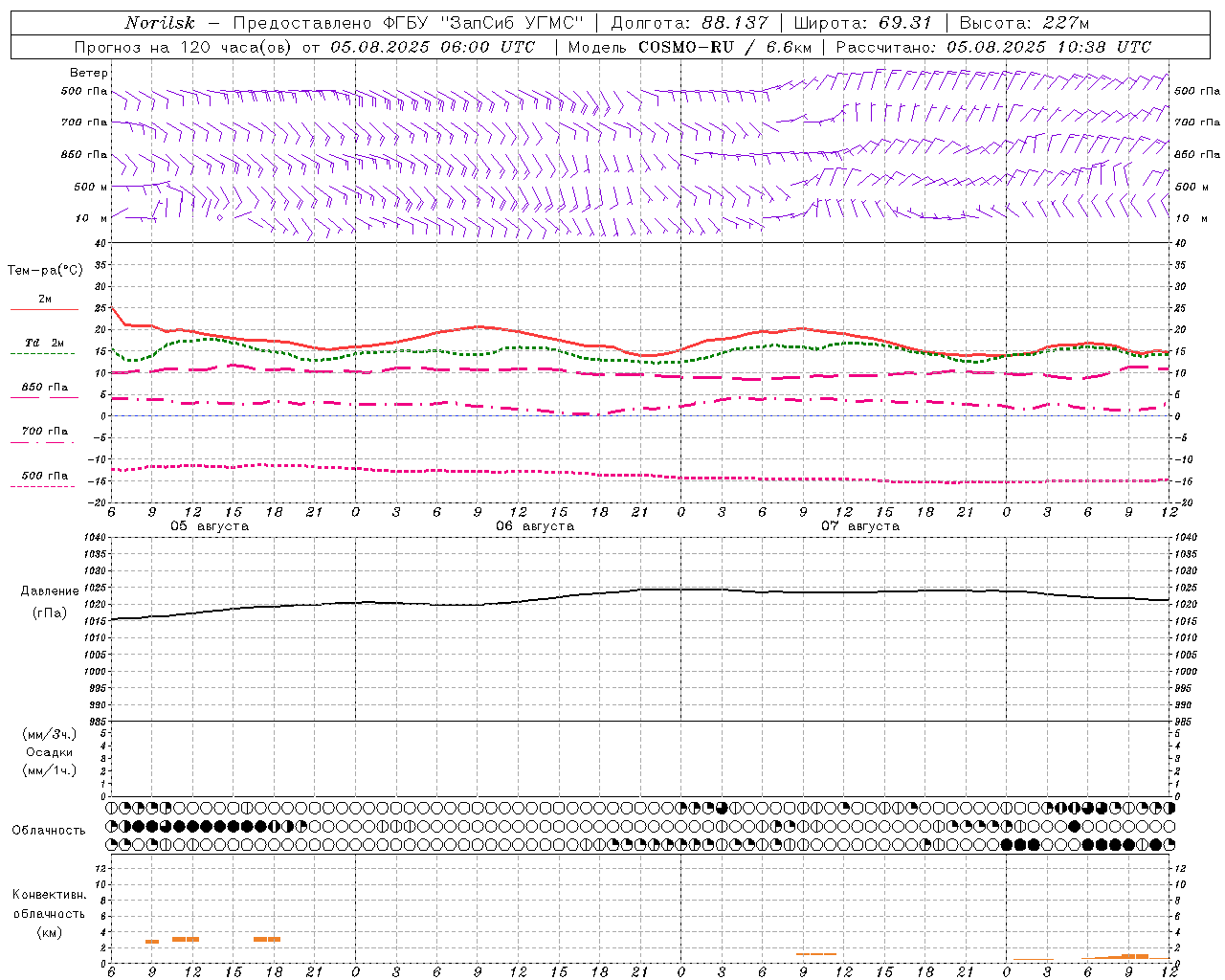This screenshot has width=1225, height=980.
Task: Click the 05 августа date label
Action: pyautogui.click(x=210, y=526)
